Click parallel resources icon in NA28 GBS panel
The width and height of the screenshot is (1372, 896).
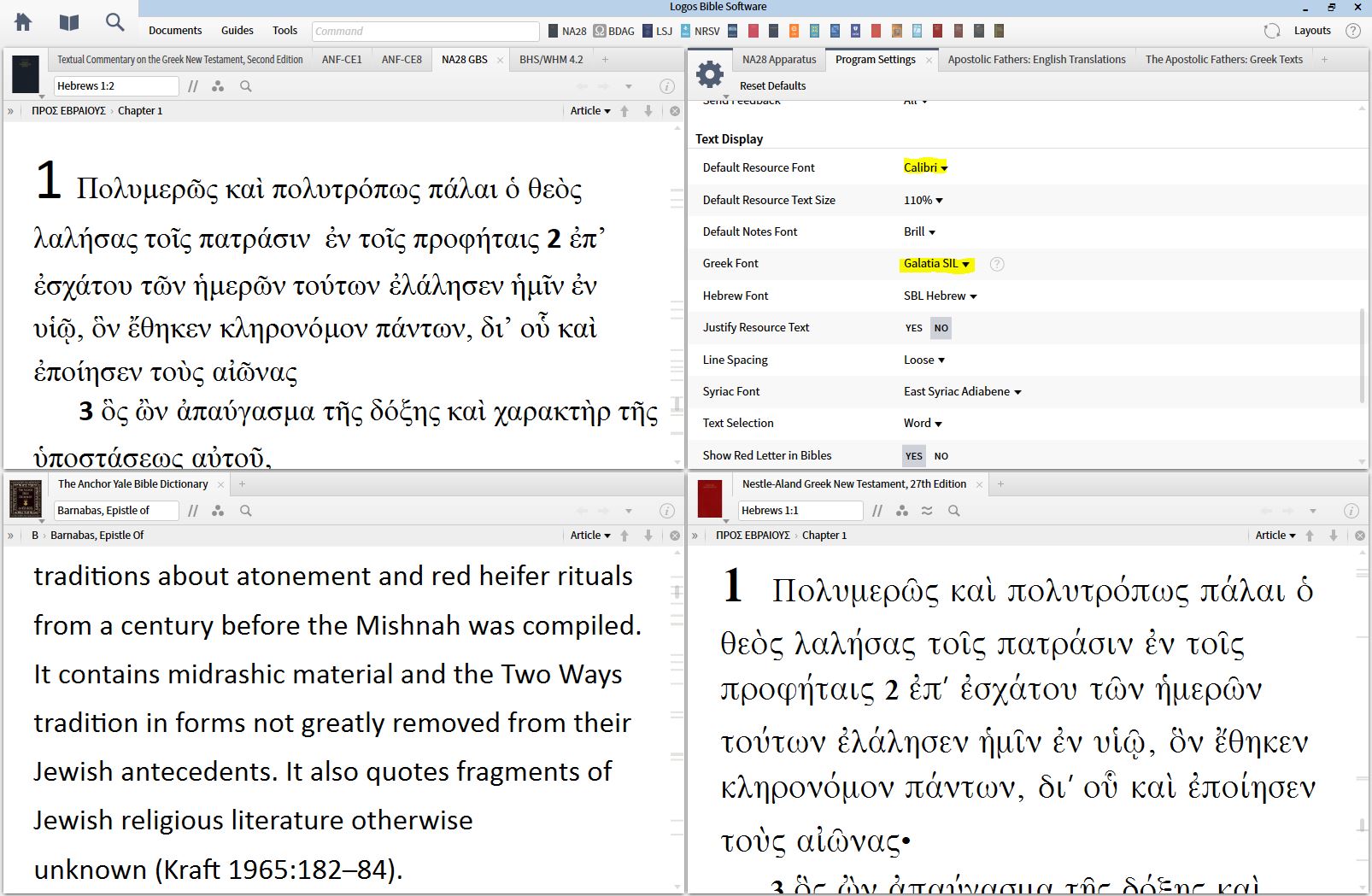click(193, 86)
